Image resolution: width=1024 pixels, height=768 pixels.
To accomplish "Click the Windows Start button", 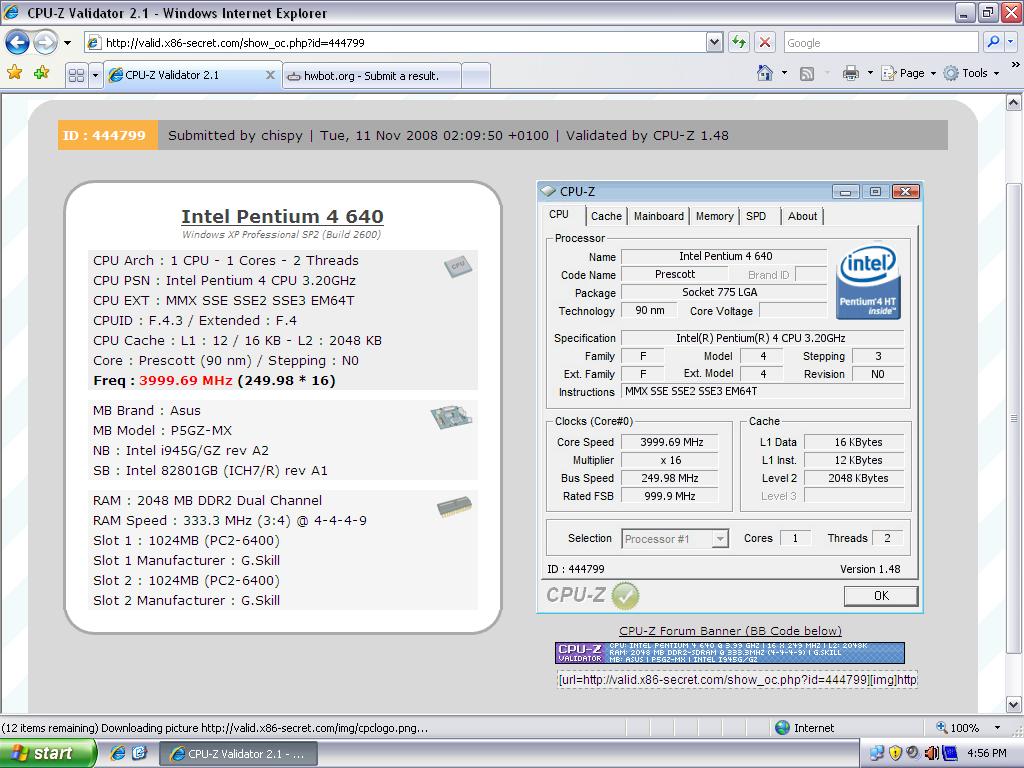I will 48,753.
